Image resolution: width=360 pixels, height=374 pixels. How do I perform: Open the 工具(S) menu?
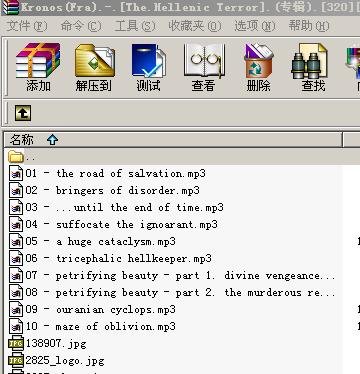(x=135, y=26)
